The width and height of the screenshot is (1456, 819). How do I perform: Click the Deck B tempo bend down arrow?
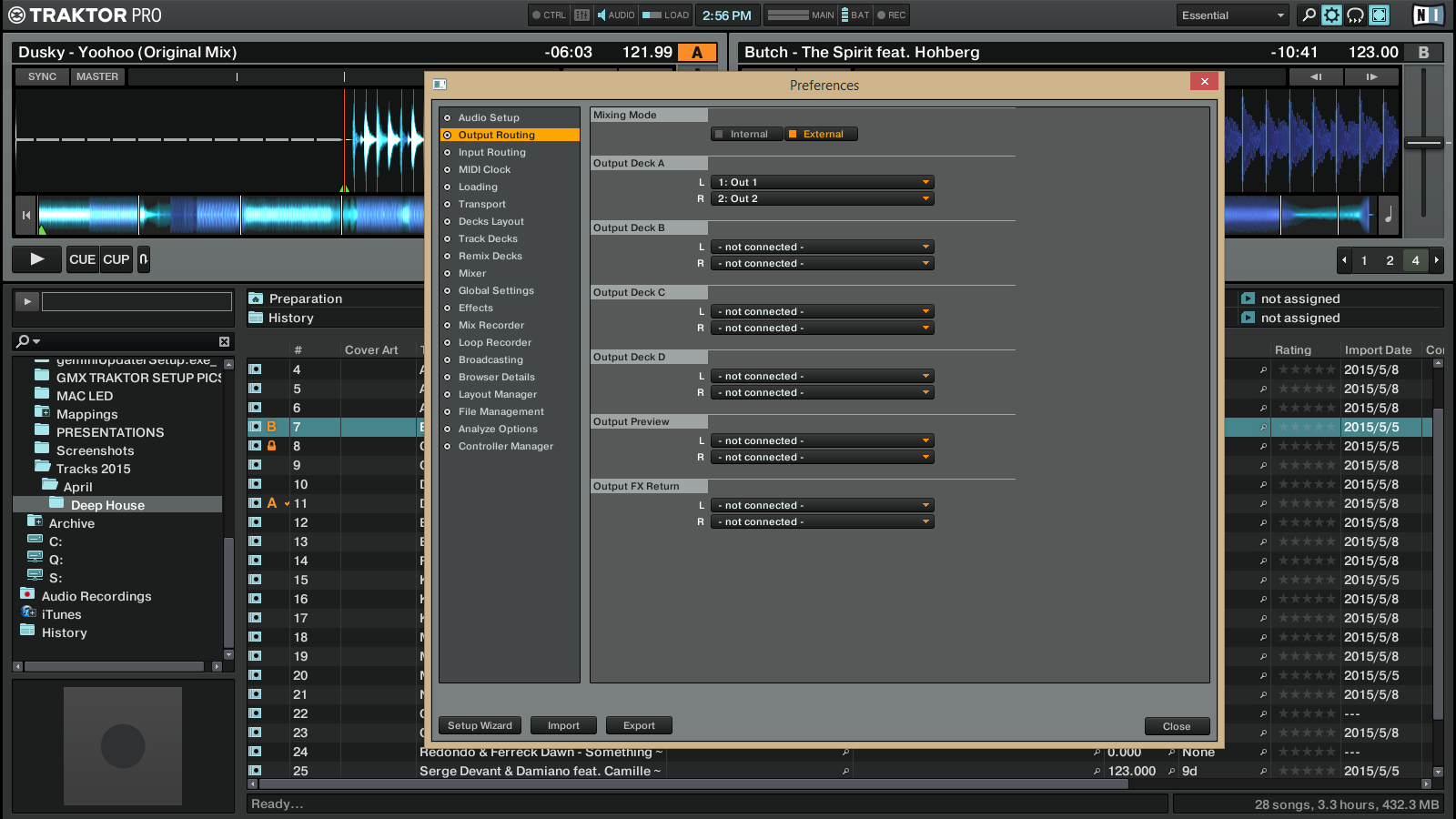1316,77
